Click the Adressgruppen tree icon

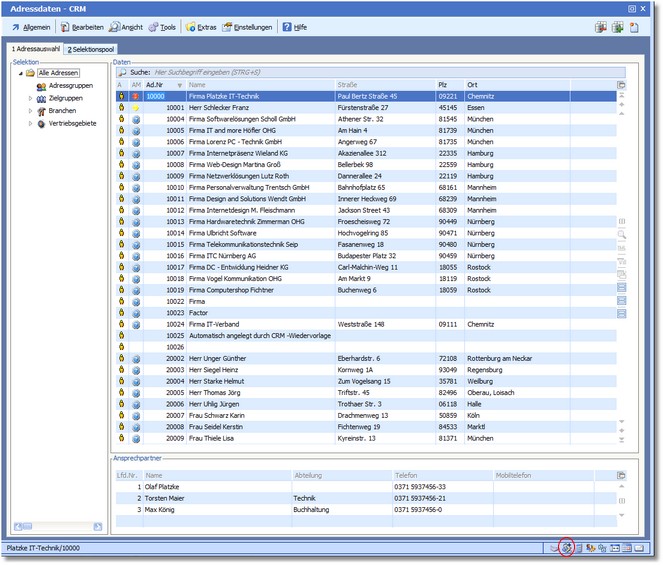tap(41, 87)
